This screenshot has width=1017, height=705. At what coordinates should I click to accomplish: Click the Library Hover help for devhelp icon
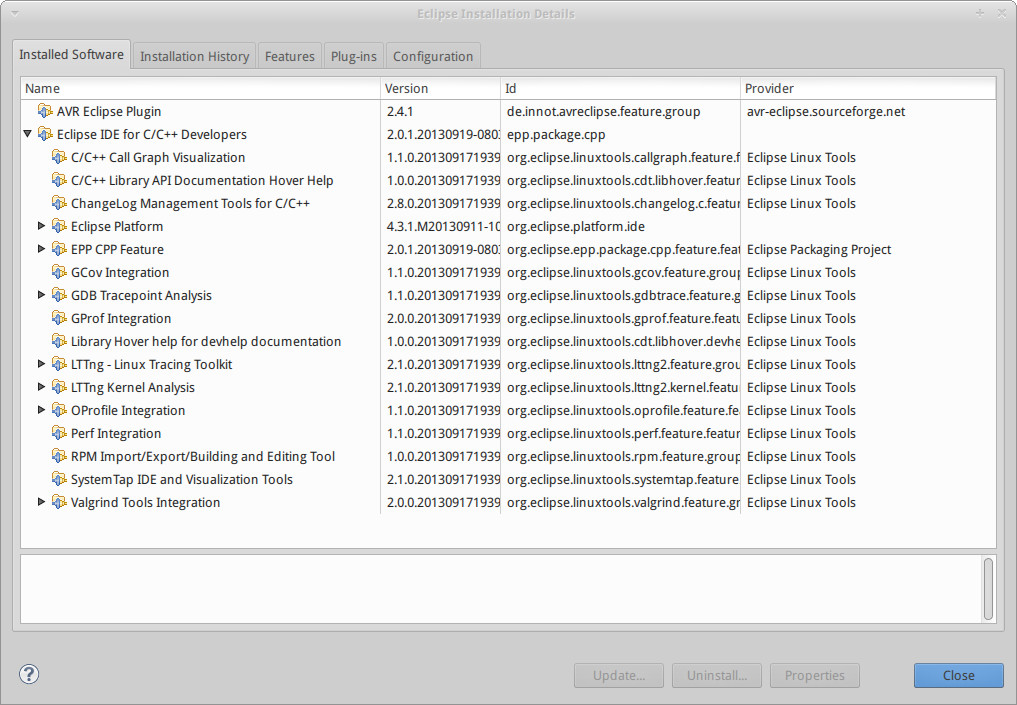(60, 342)
